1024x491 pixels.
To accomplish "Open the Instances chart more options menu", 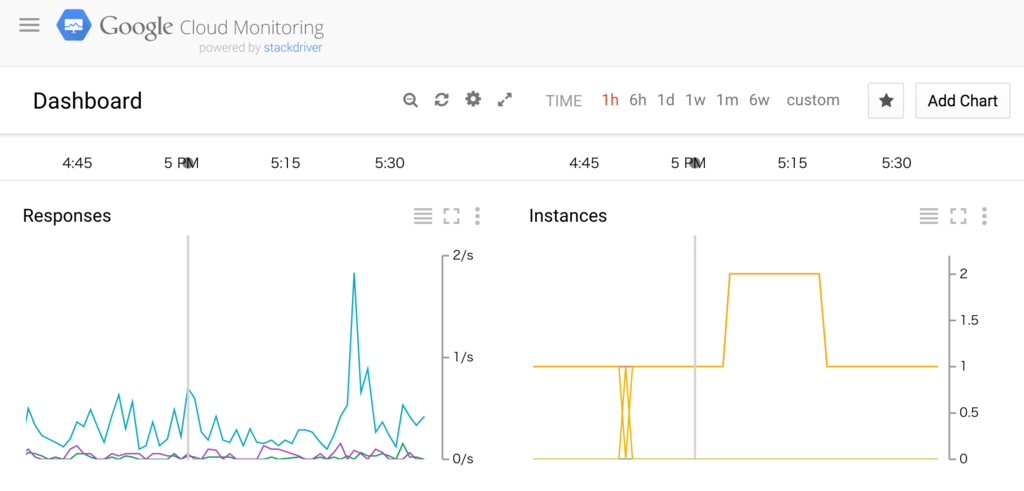I will click(984, 216).
